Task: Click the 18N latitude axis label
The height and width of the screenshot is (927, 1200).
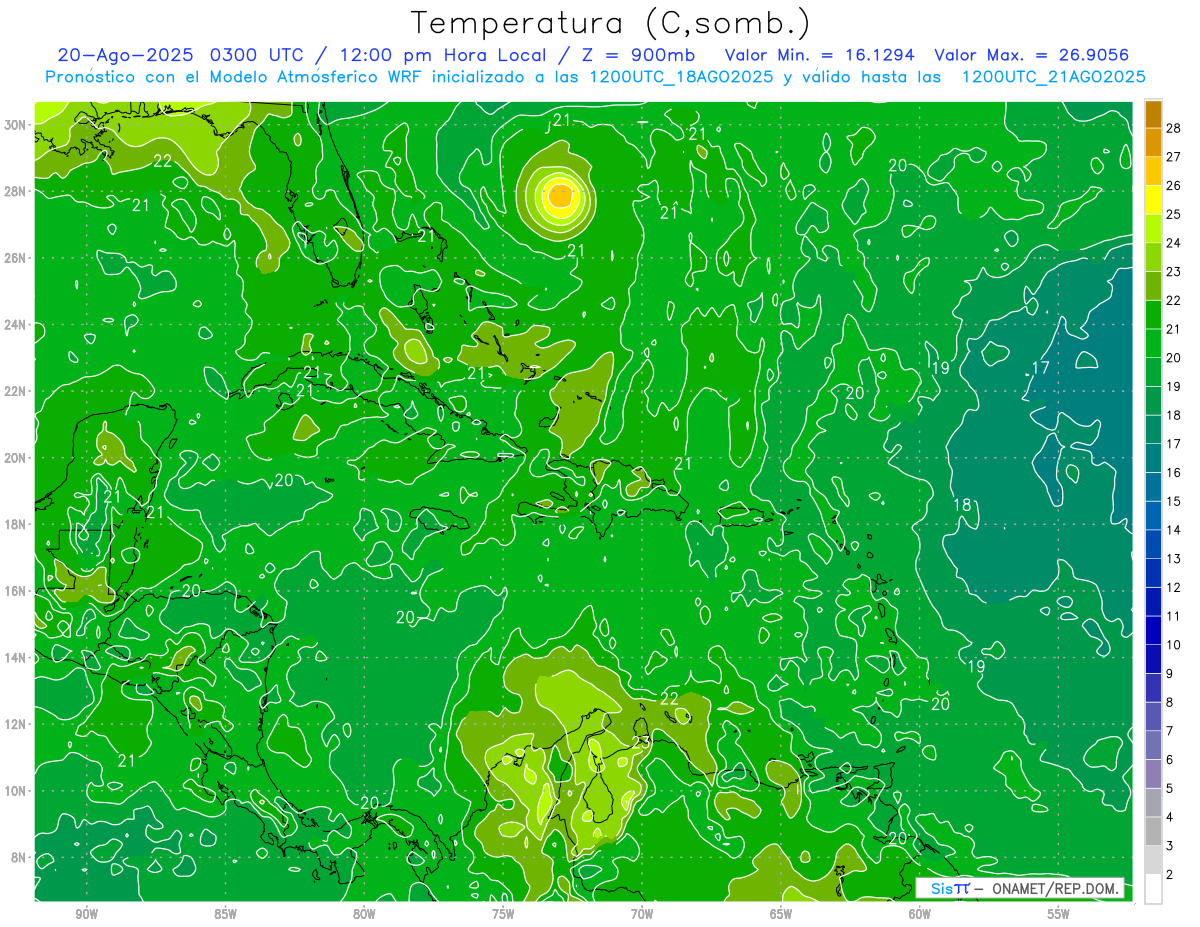Action: (17, 524)
